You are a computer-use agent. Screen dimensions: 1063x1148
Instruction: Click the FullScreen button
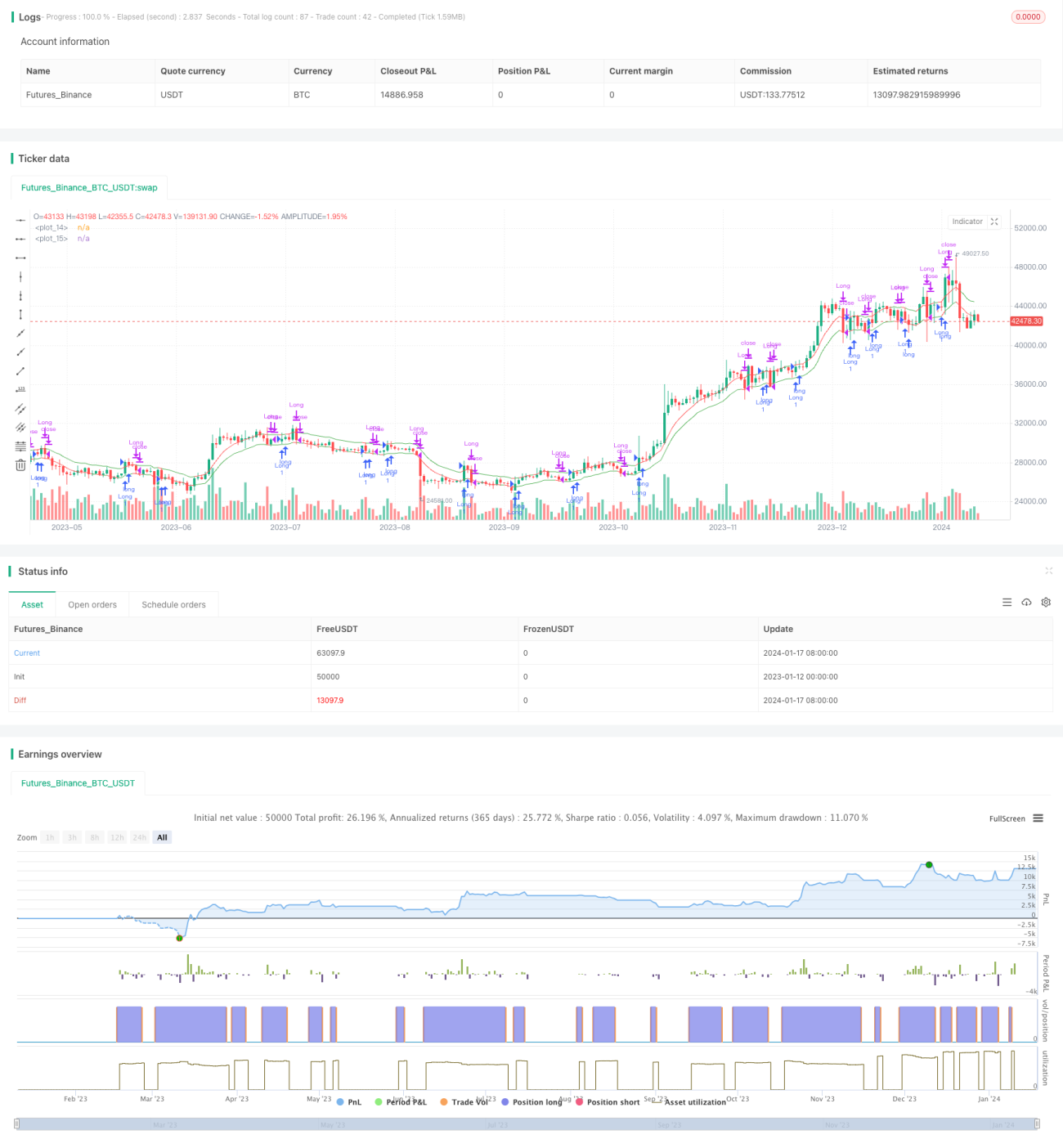point(1007,818)
